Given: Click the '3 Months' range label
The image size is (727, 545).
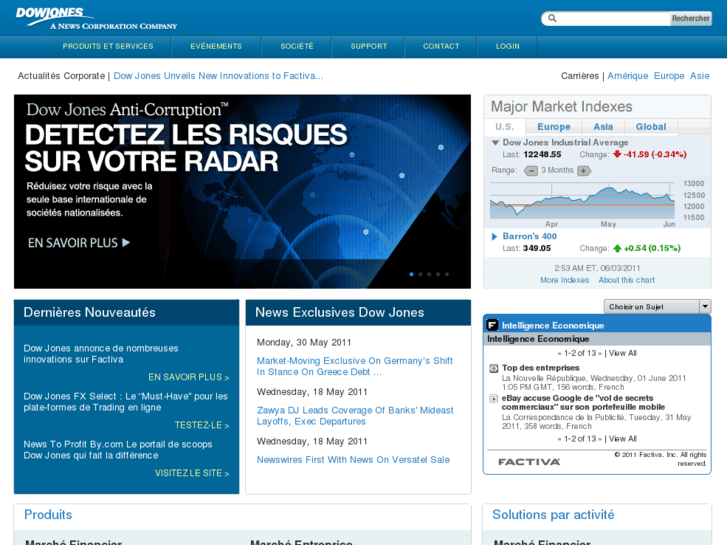Looking at the screenshot, I should coord(557,170).
